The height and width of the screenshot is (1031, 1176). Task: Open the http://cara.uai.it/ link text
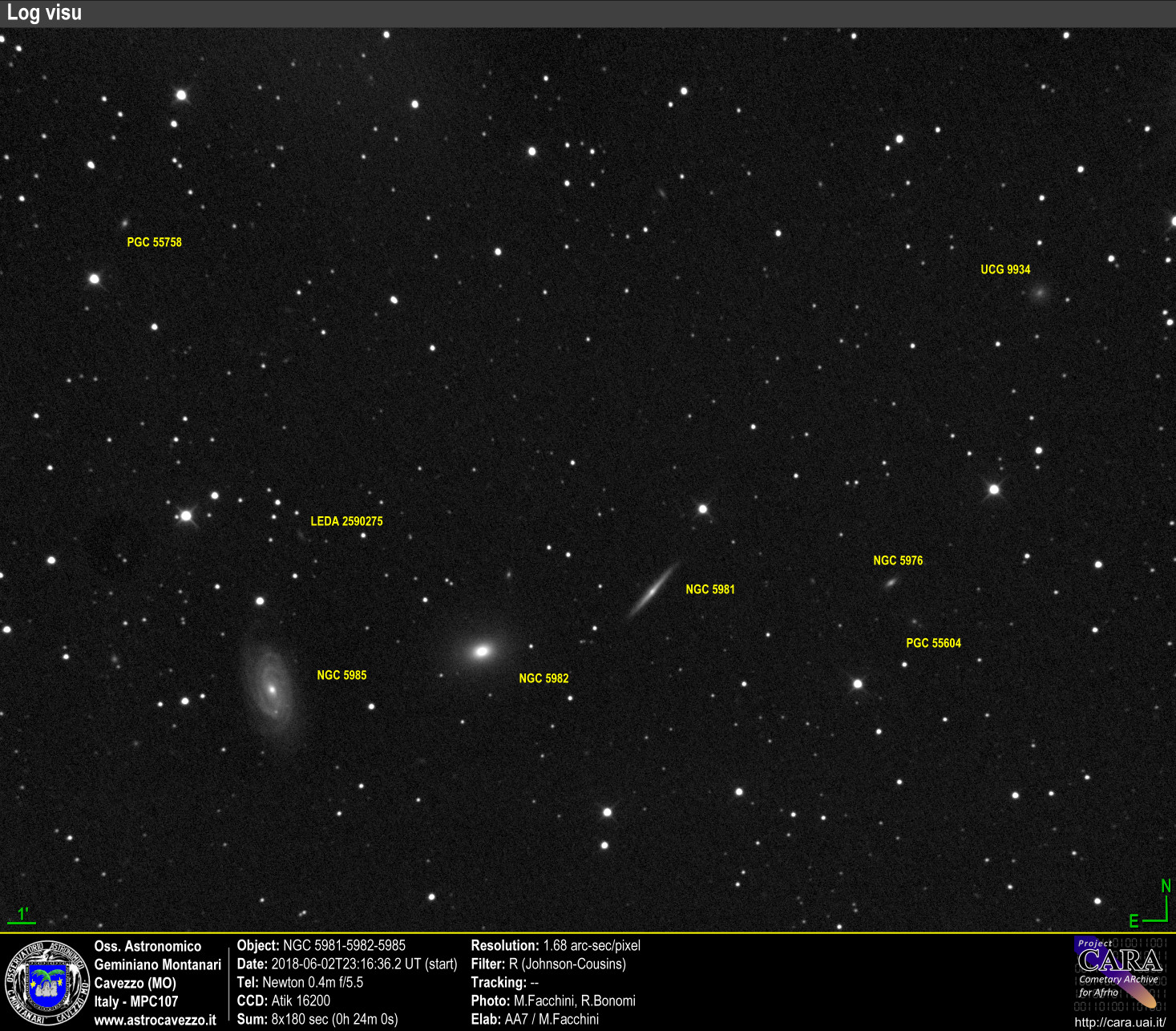[x=1120, y=1022]
